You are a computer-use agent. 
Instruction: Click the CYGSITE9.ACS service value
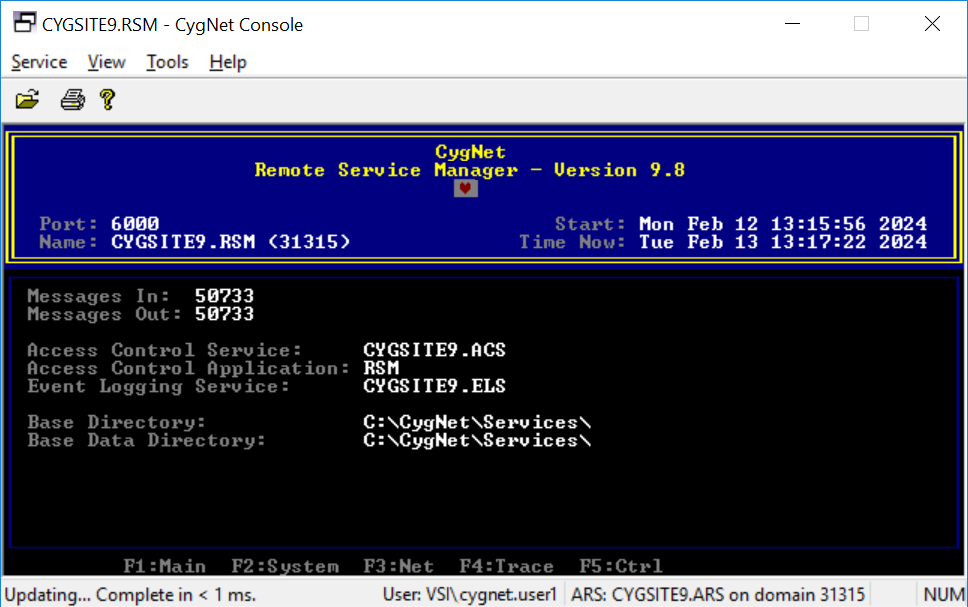[435, 350]
